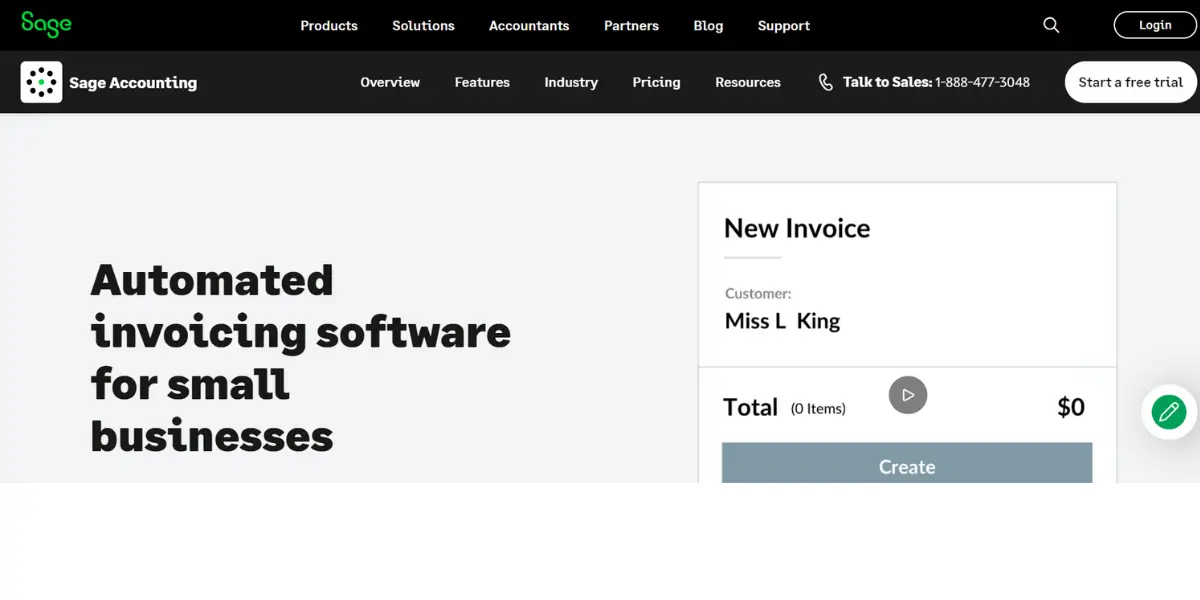The height and width of the screenshot is (600, 1200).
Task: Open the green pencil feedback widget
Action: pyautogui.click(x=1169, y=412)
